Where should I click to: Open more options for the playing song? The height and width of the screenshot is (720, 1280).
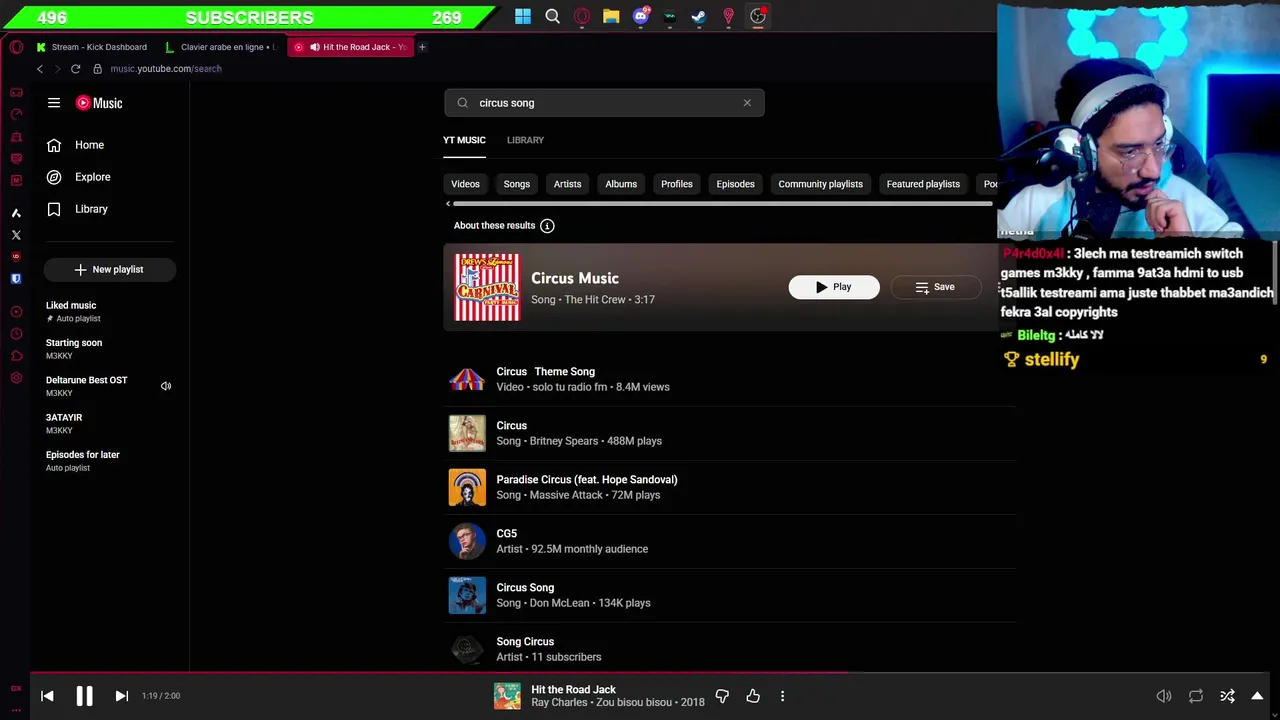782,696
